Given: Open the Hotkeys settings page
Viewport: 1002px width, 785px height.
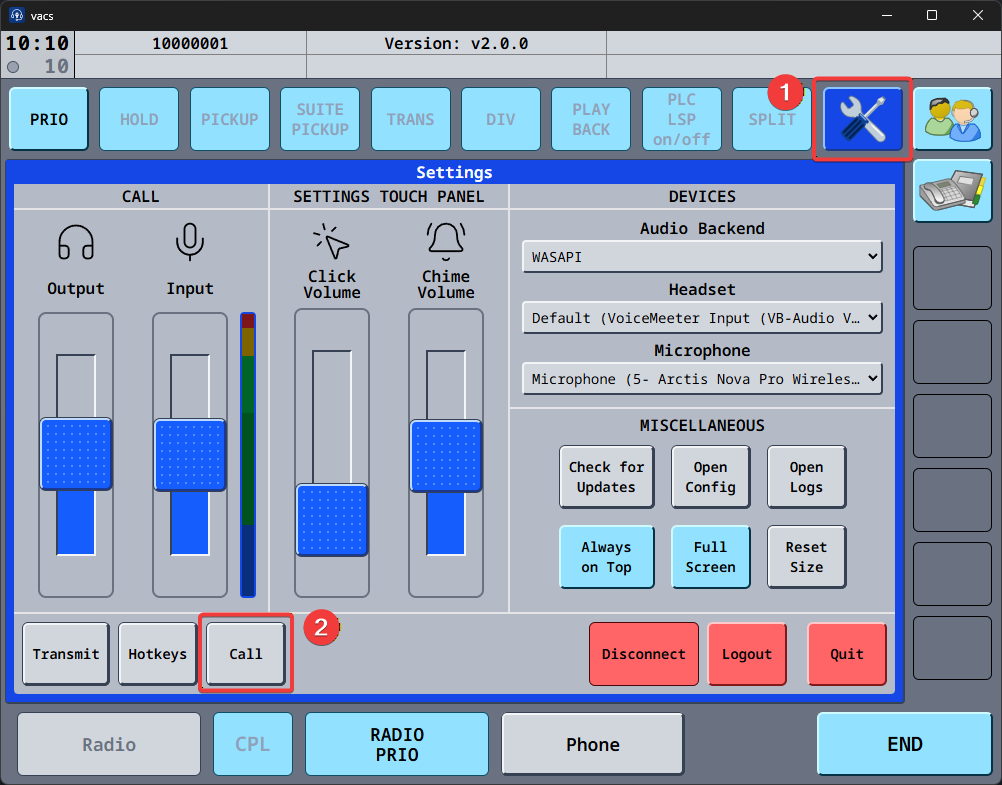Looking at the screenshot, I should point(158,654).
